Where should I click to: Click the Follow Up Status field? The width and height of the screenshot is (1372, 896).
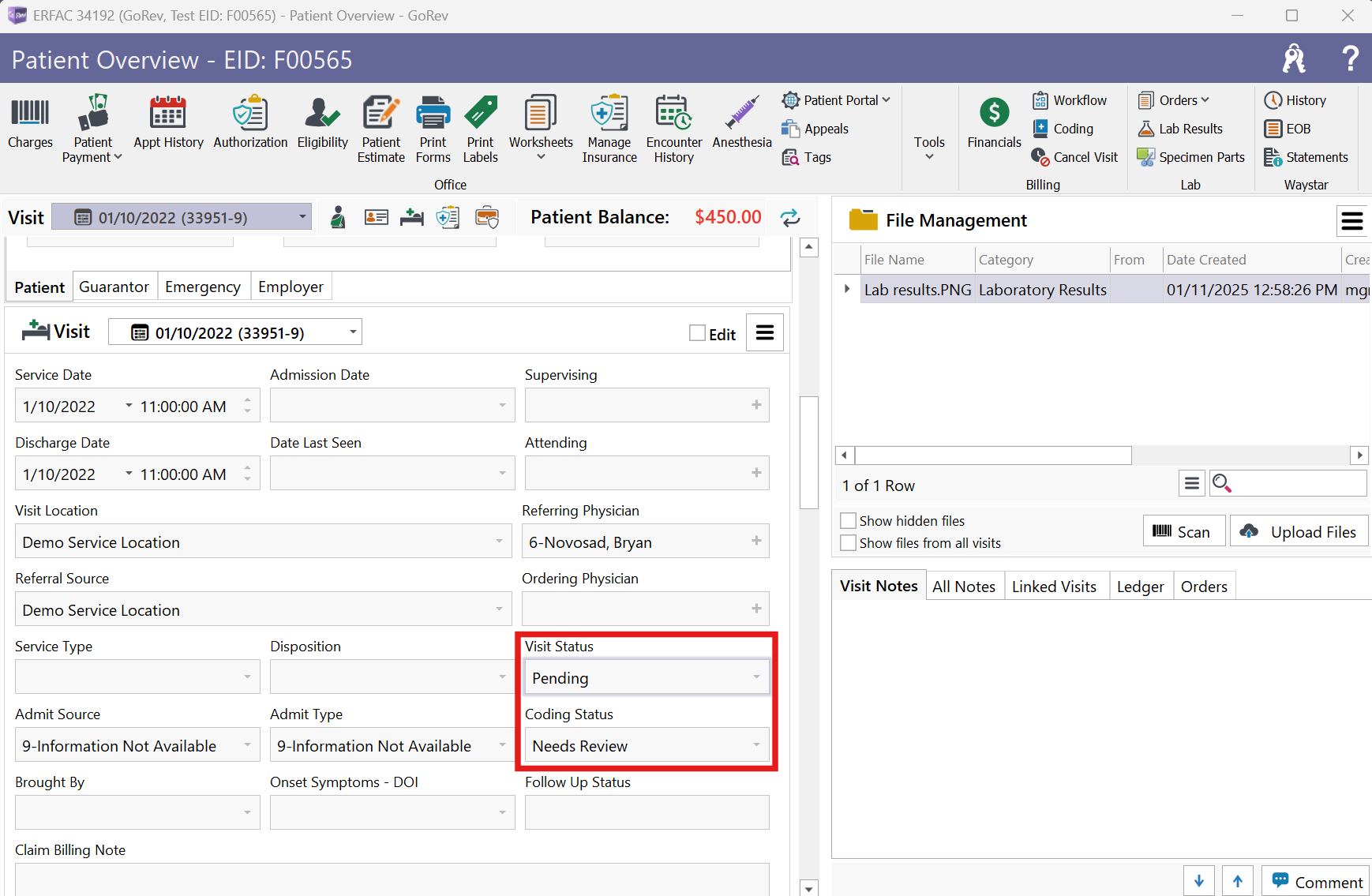[x=647, y=812]
